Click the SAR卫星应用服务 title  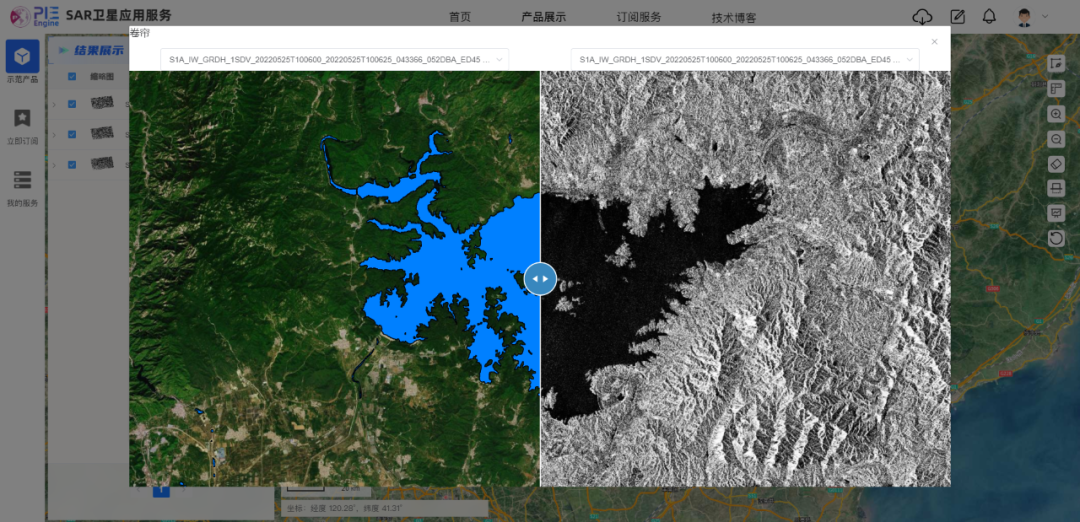(x=118, y=15)
